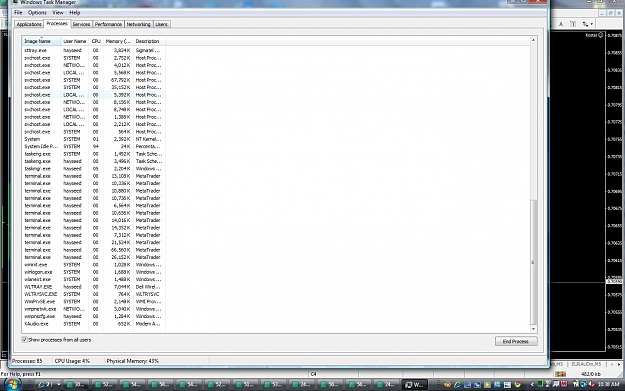Open the Help menu
The width and height of the screenshot is (625, 391).
click(75, 13)
